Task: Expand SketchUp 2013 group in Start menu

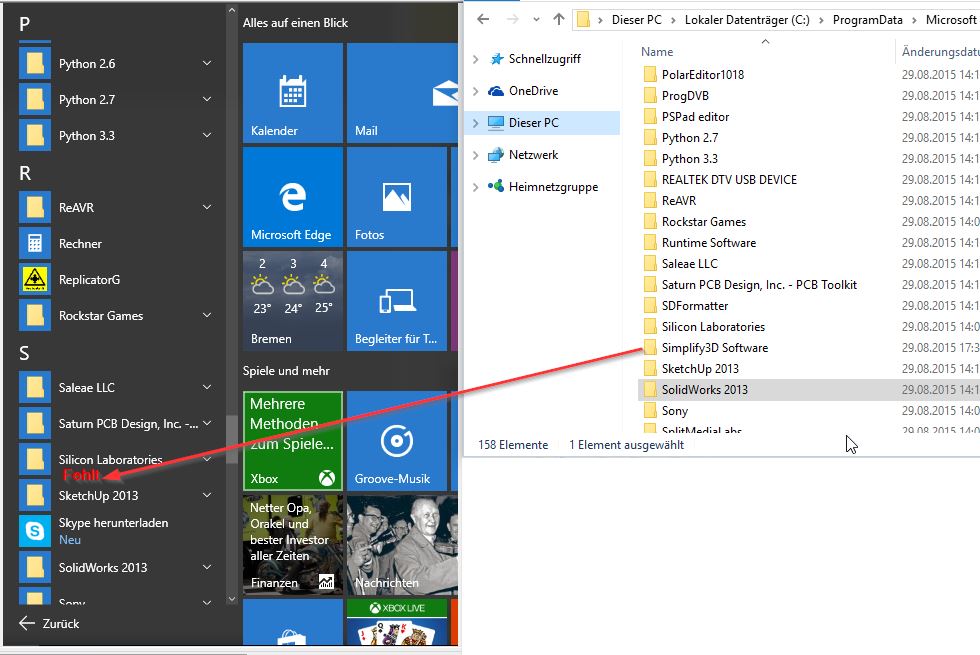Action: tap(207, 496)
